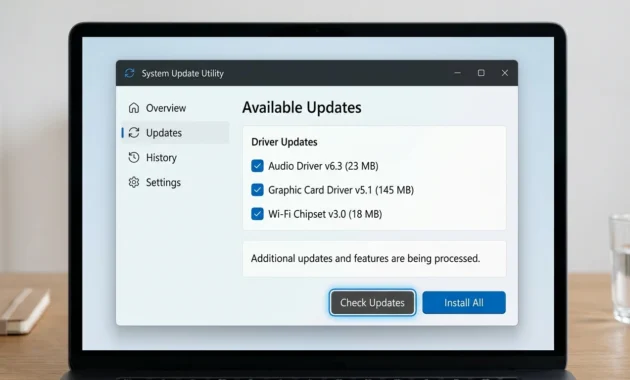630x380 pixels.
Task: Click the System Update Utility refresh logo icon
Action: [x=129, y=73]
